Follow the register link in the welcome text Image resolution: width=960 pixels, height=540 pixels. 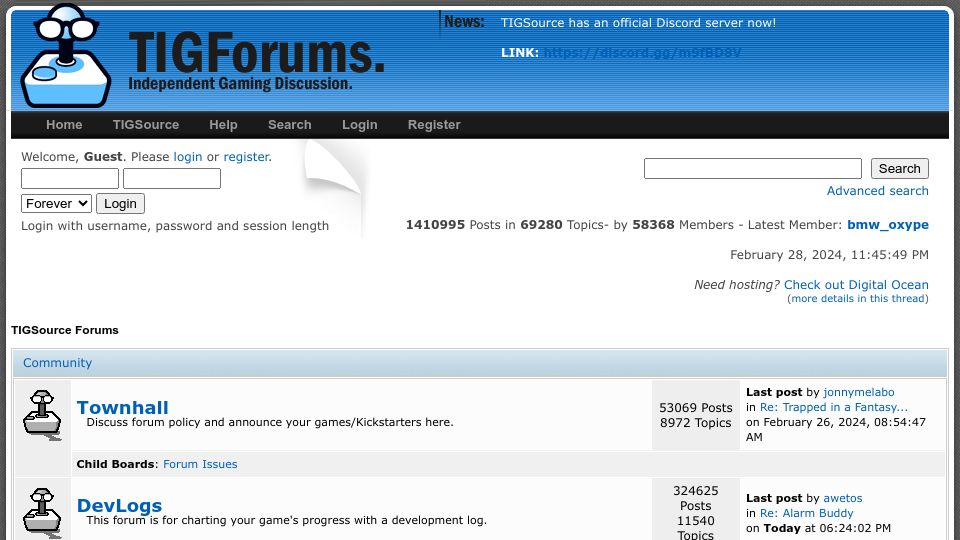246,157
